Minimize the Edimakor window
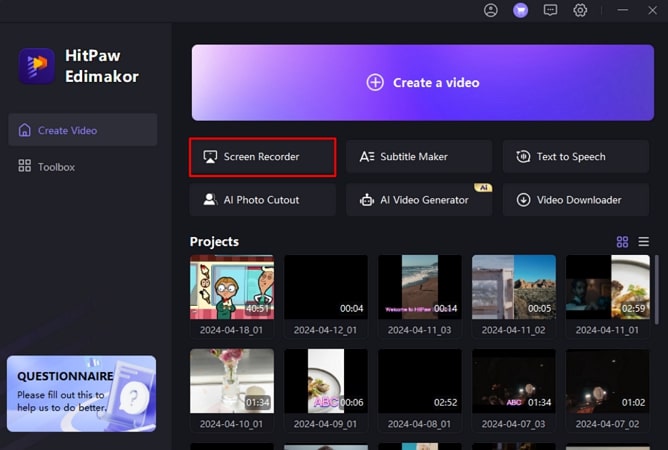 [622, 10]
